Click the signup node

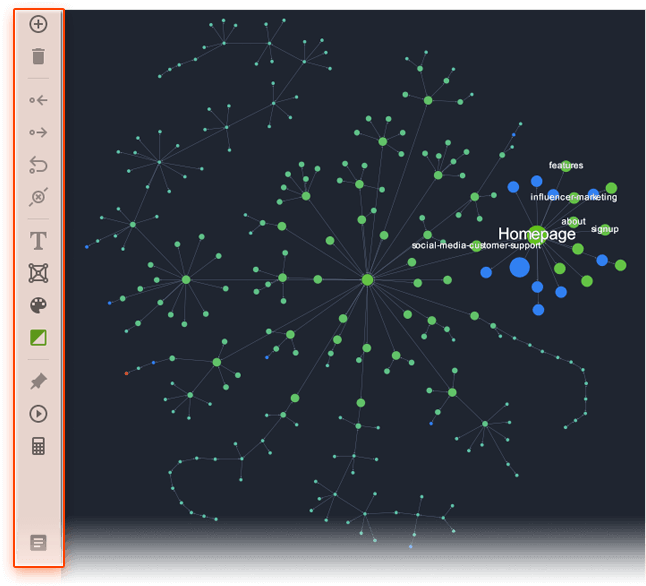pos(605,229)
